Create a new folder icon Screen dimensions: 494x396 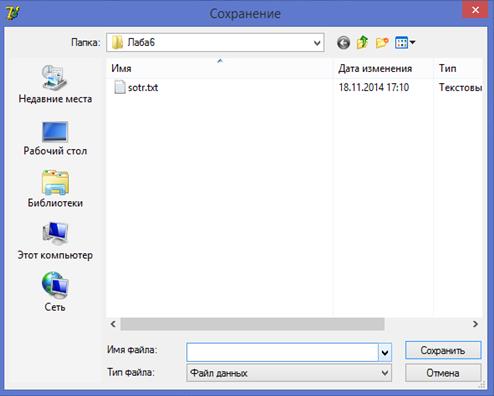(382, 42)
